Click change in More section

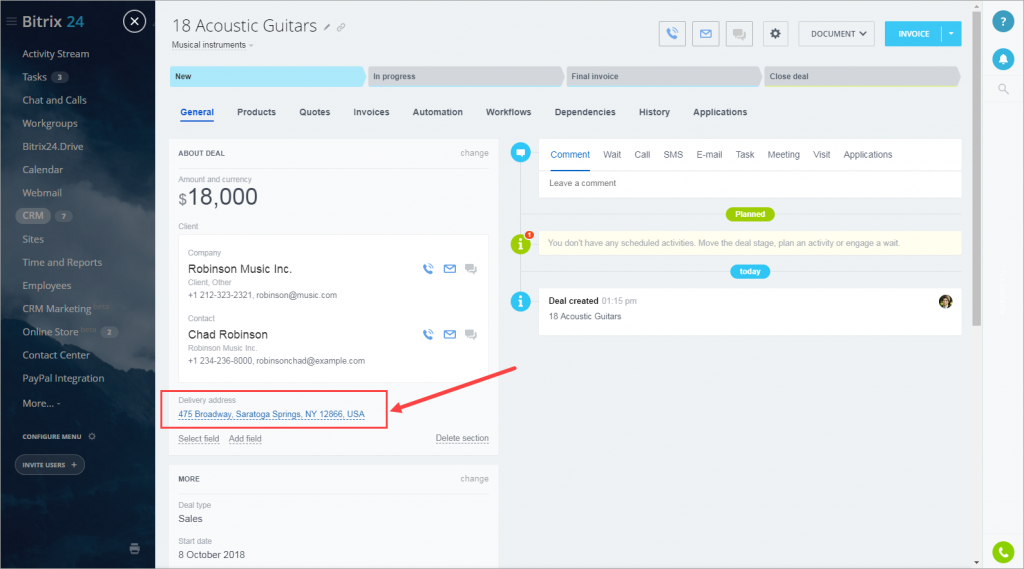coord(474,479)
